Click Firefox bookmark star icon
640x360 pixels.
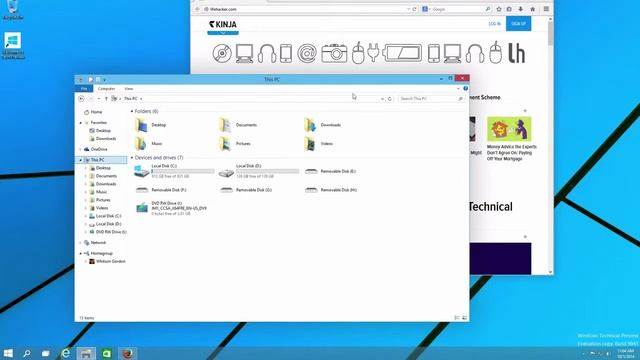coord(499,9)
